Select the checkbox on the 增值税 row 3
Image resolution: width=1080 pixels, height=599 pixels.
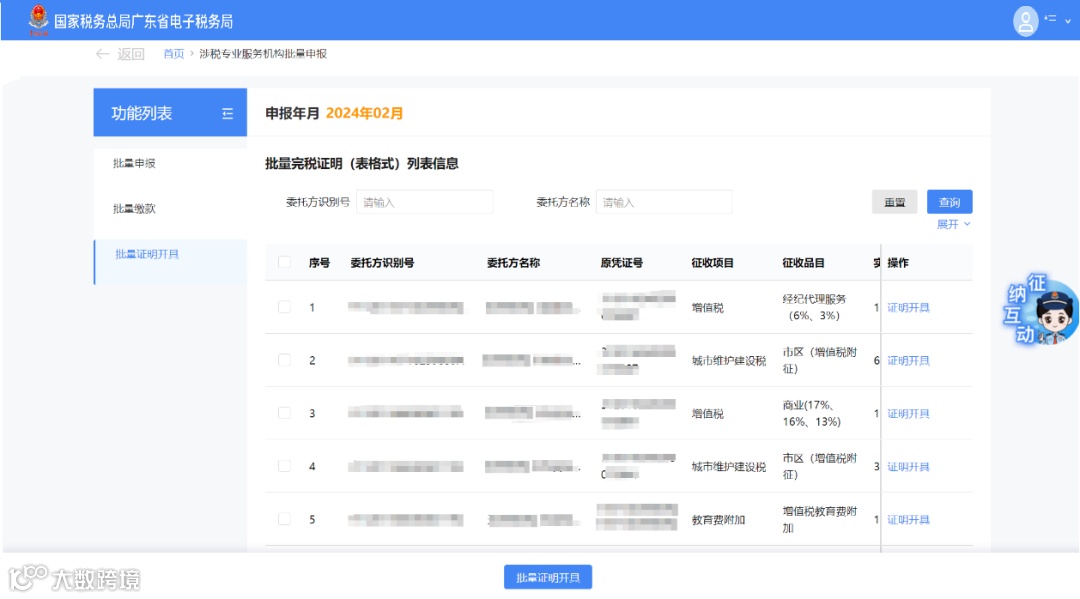tap(285, 413)
